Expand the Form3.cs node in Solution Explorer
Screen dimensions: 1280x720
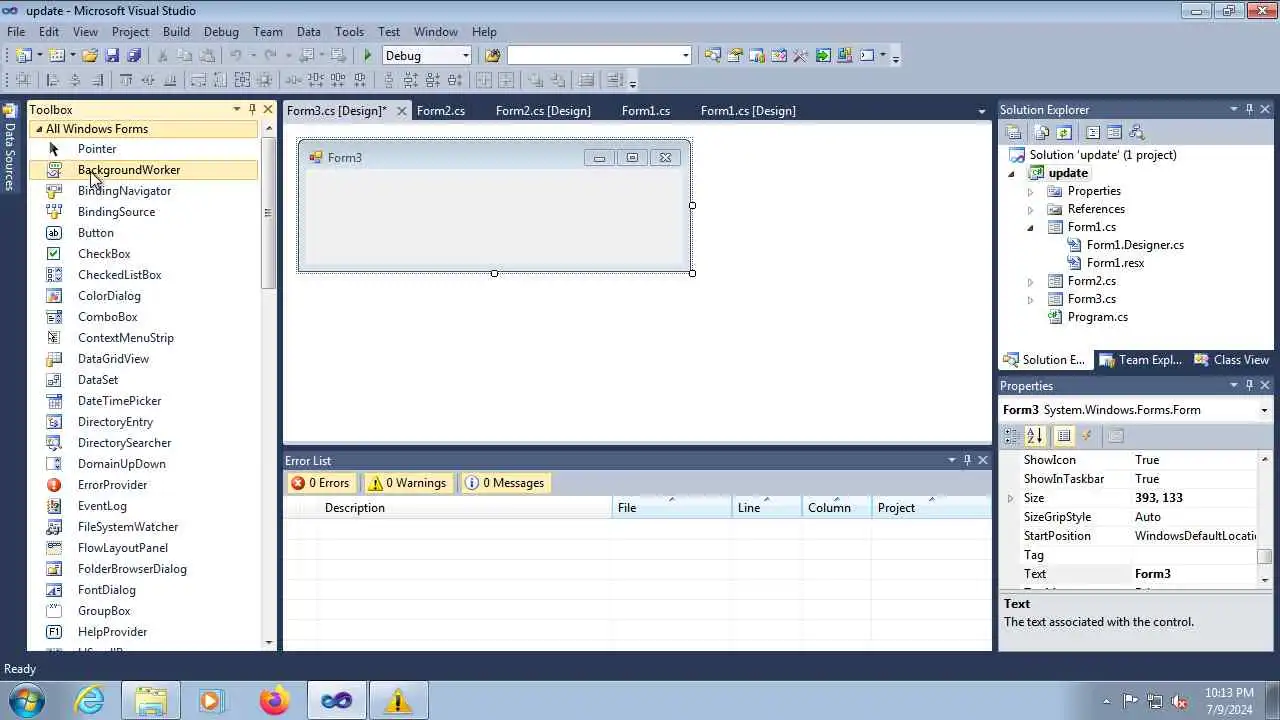[1030, 299]
